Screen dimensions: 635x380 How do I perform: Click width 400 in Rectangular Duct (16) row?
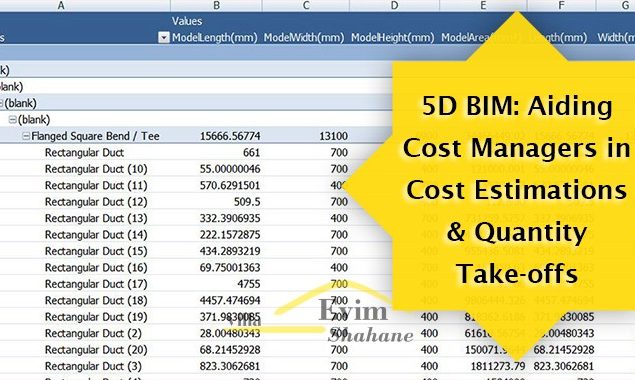339,268
